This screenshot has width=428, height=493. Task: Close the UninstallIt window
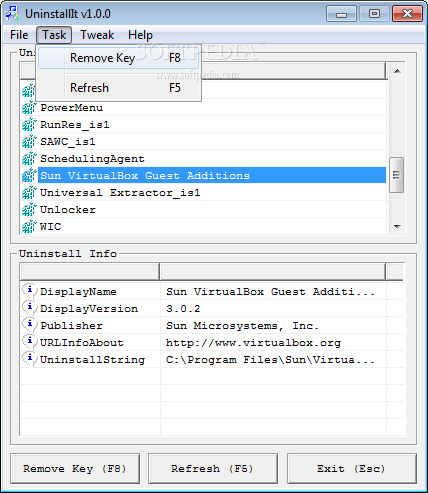pos(407,14)
